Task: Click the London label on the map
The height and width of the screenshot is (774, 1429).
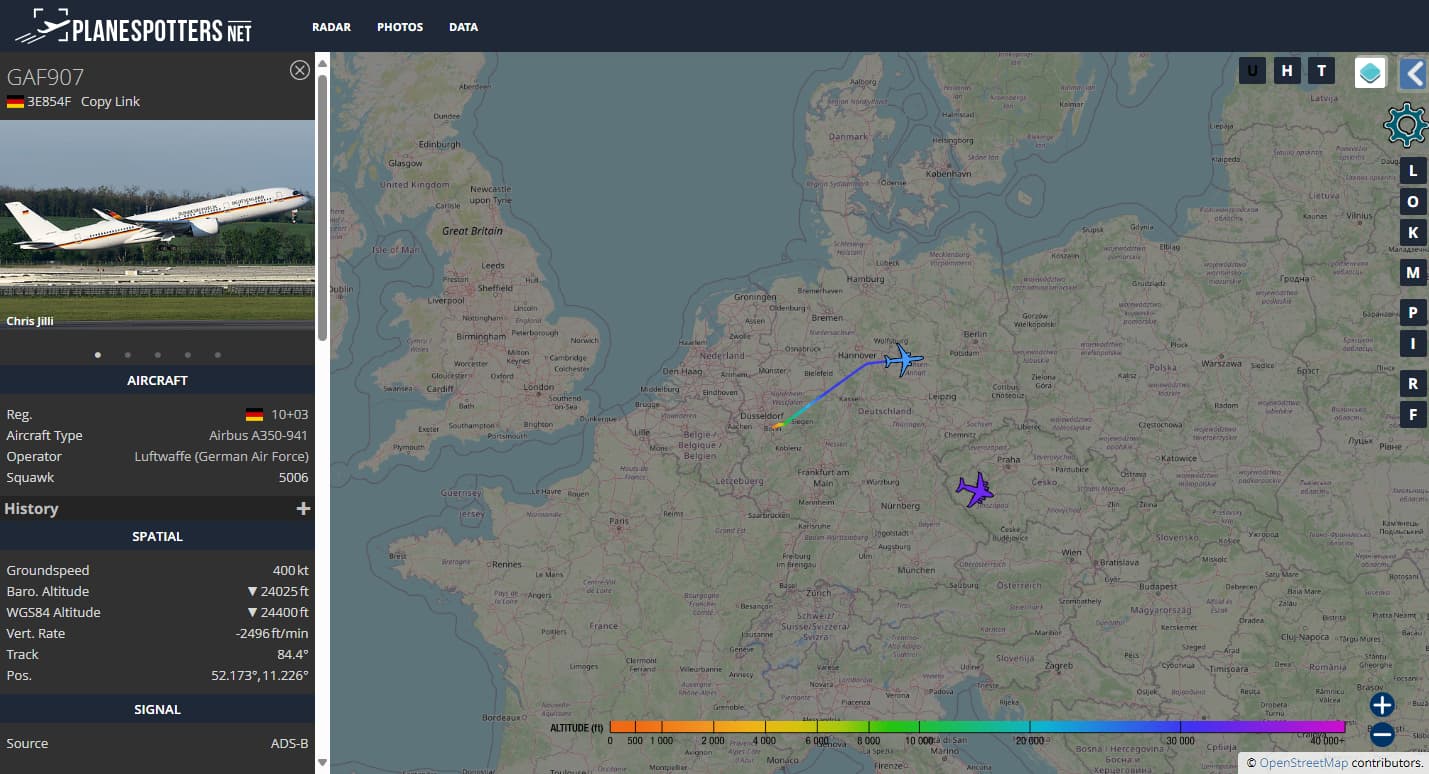Action: (x=538, y=387)
